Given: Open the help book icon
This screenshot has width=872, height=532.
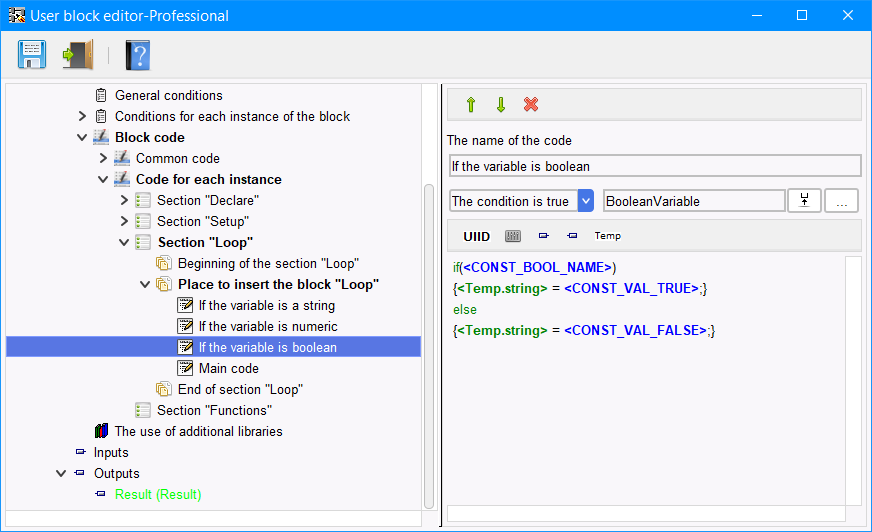Looking at the screenshot, I should pos(137,54).
